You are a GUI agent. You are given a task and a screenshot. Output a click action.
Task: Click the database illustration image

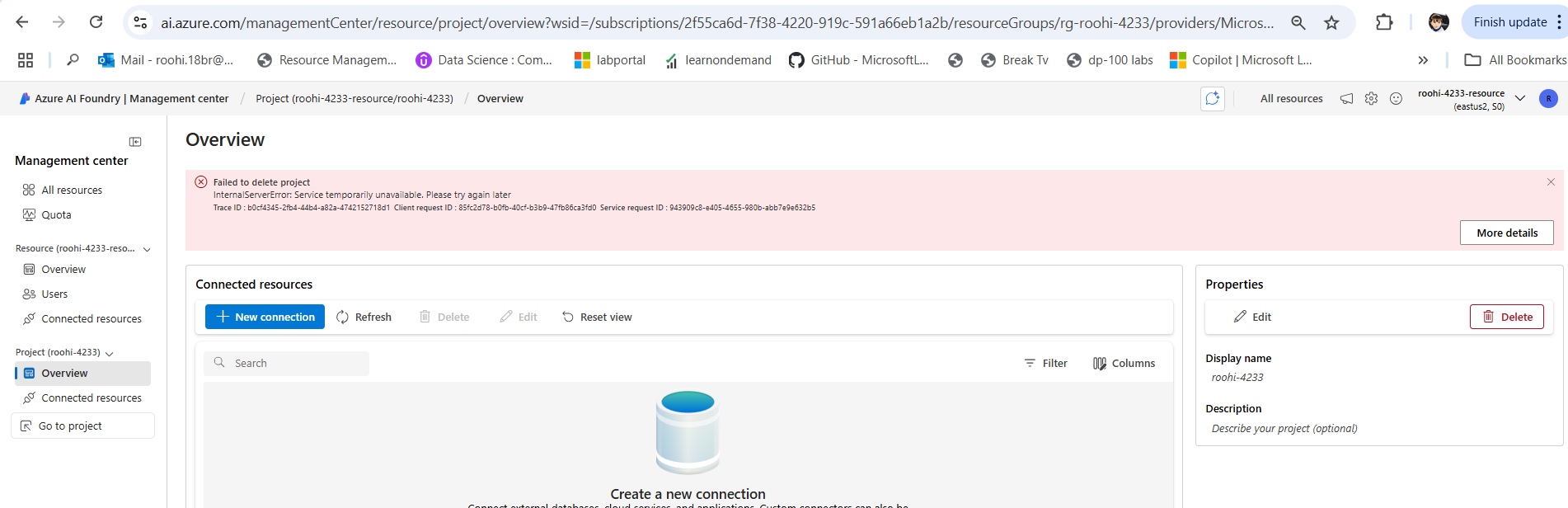(x=688, y=432)
